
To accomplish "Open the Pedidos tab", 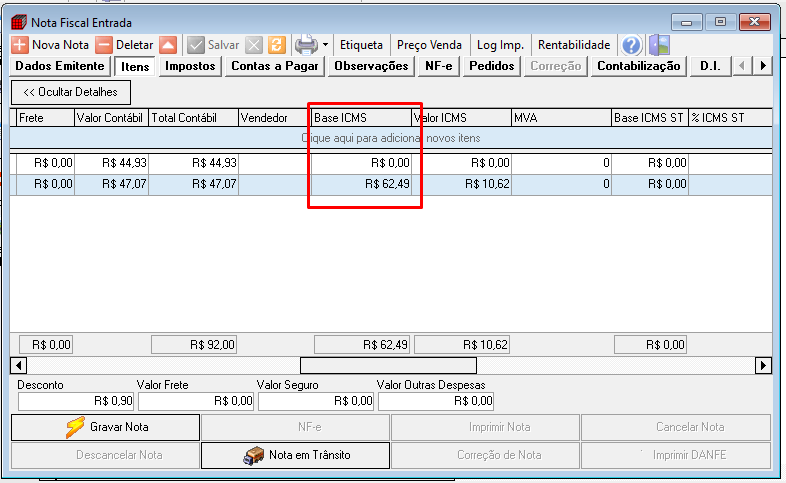I will point(492,66).
